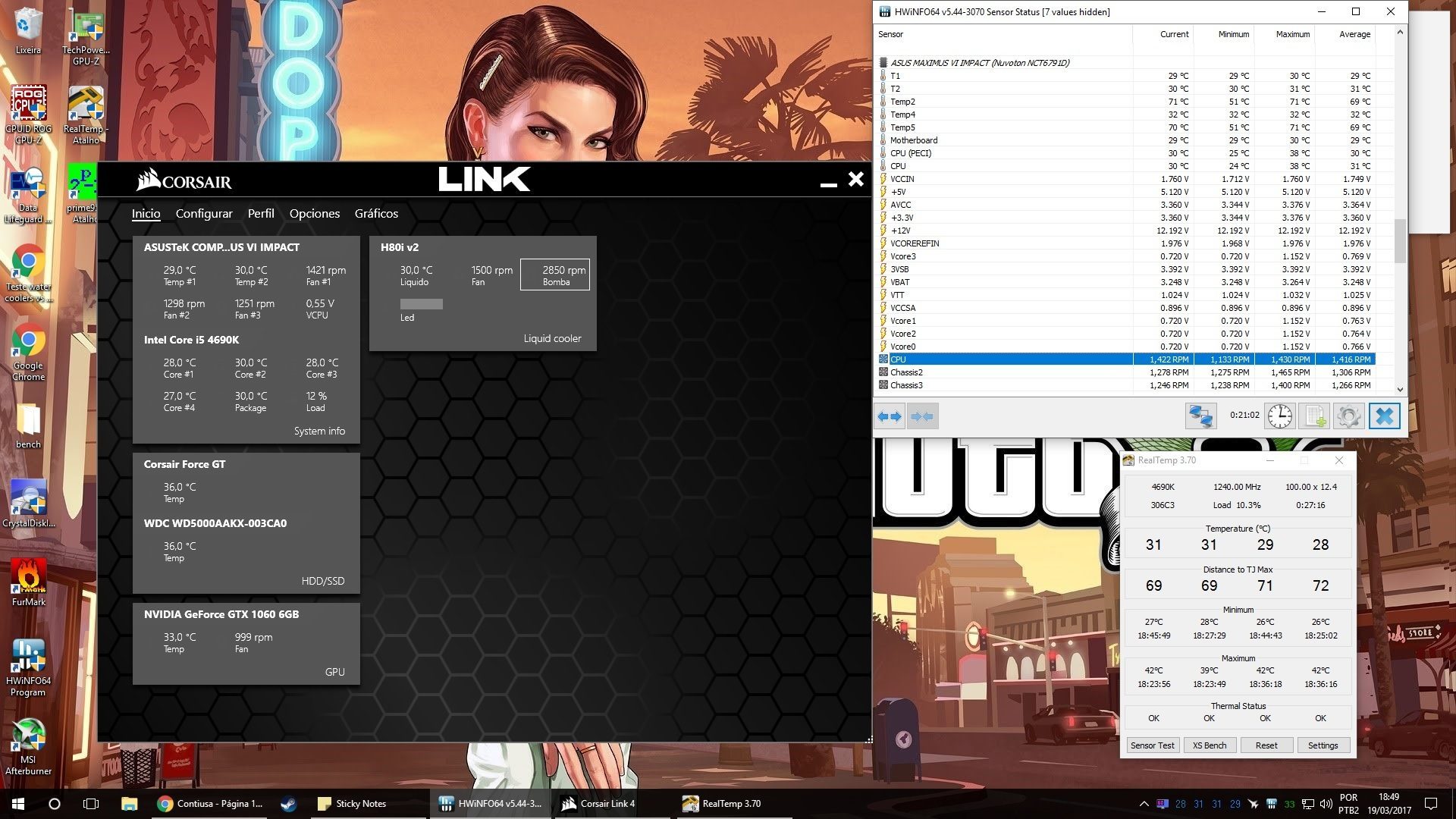Image resolution: width=1456 pixels, height=819 pixels.
Task: Open 'Teste water coolers' Chrome shortcut
Action: (x=28, y=274)
